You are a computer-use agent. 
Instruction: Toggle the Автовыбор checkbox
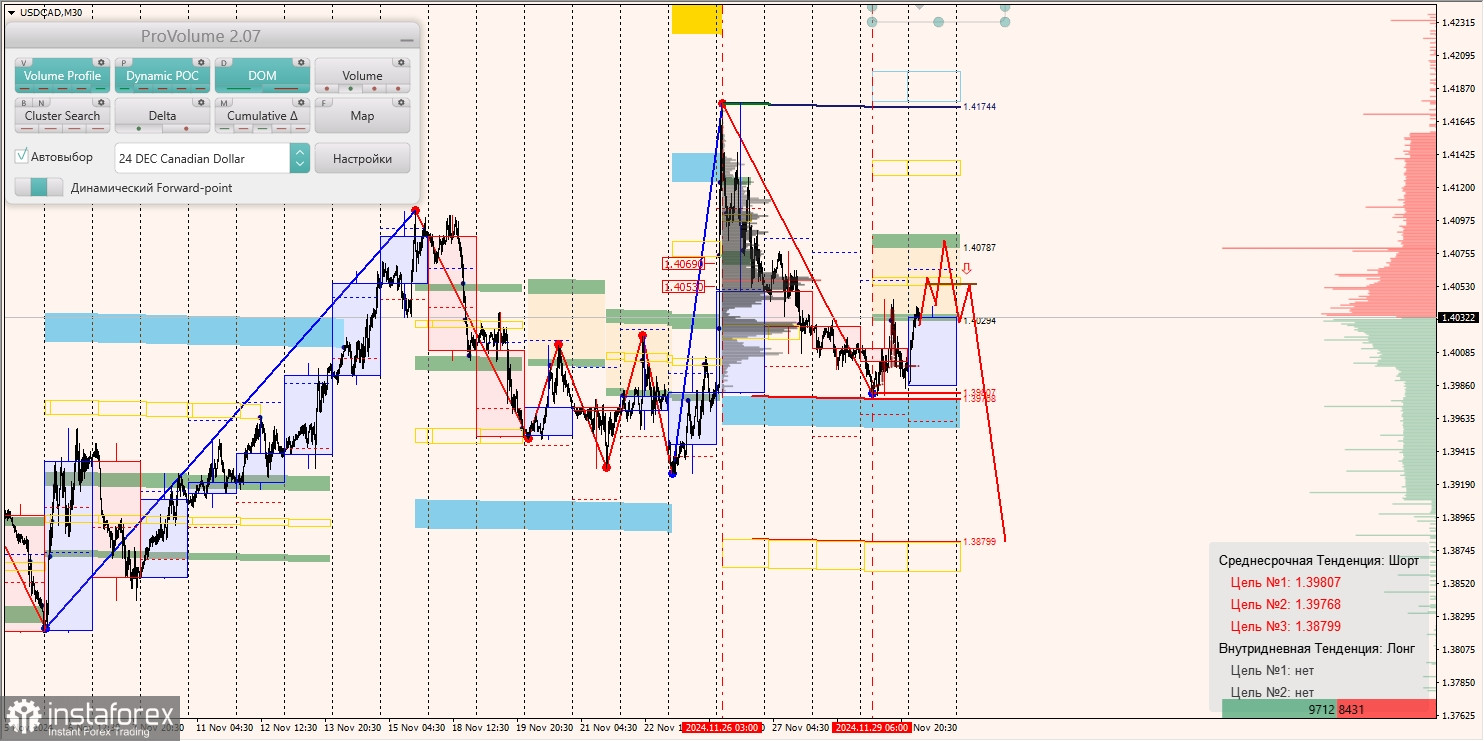point(21,156)
